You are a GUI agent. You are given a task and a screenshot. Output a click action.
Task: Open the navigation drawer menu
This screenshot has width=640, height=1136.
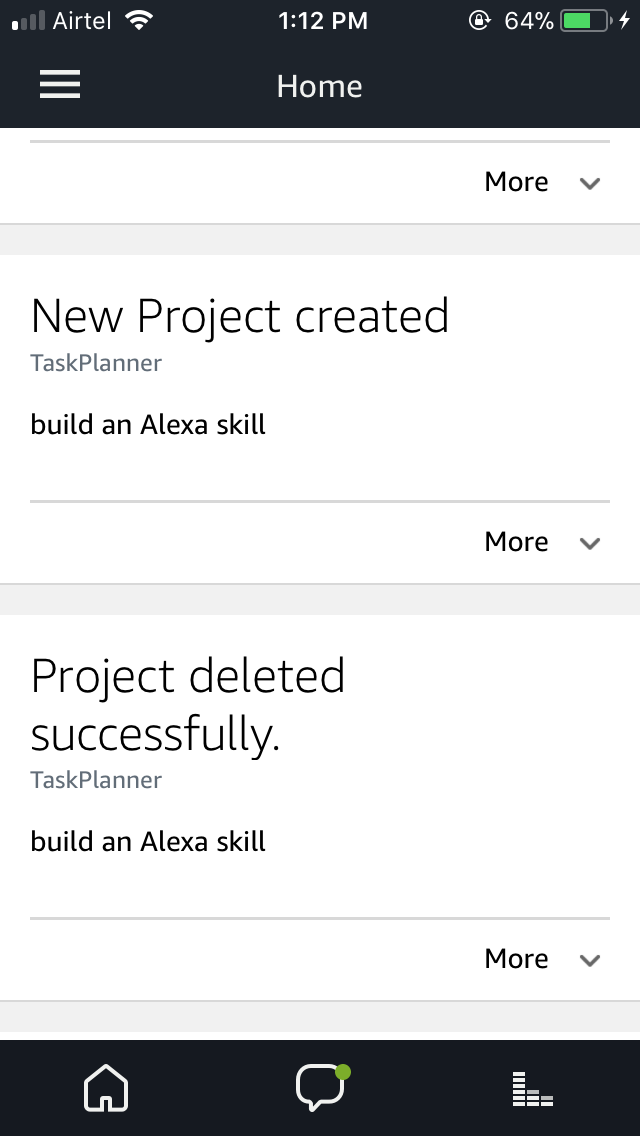pos(59,85)
